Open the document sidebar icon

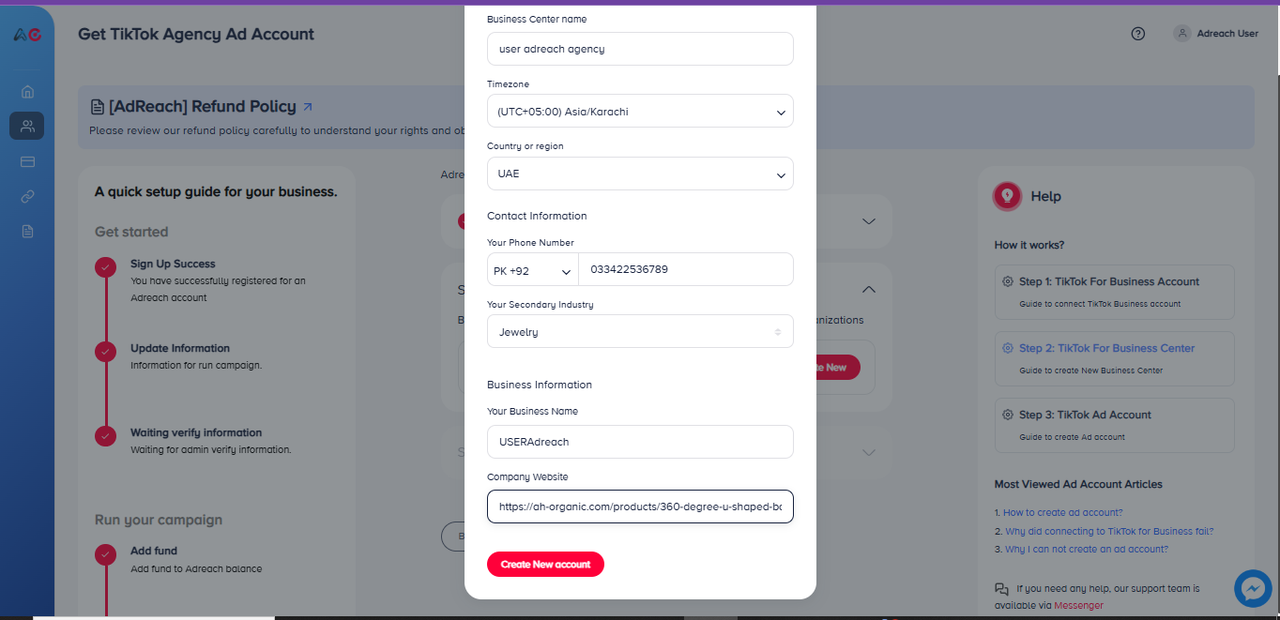pos(27,231)
